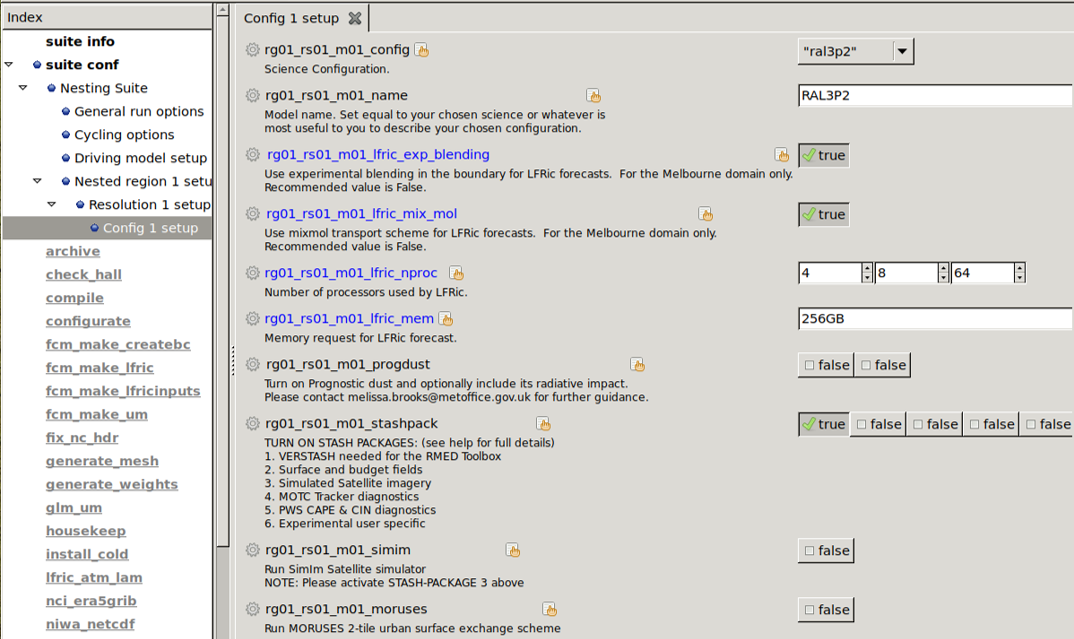The height and width of the screenshot is (639, 1074).
Task: Open gear menu for lfric_nproc
Action: 253,273
